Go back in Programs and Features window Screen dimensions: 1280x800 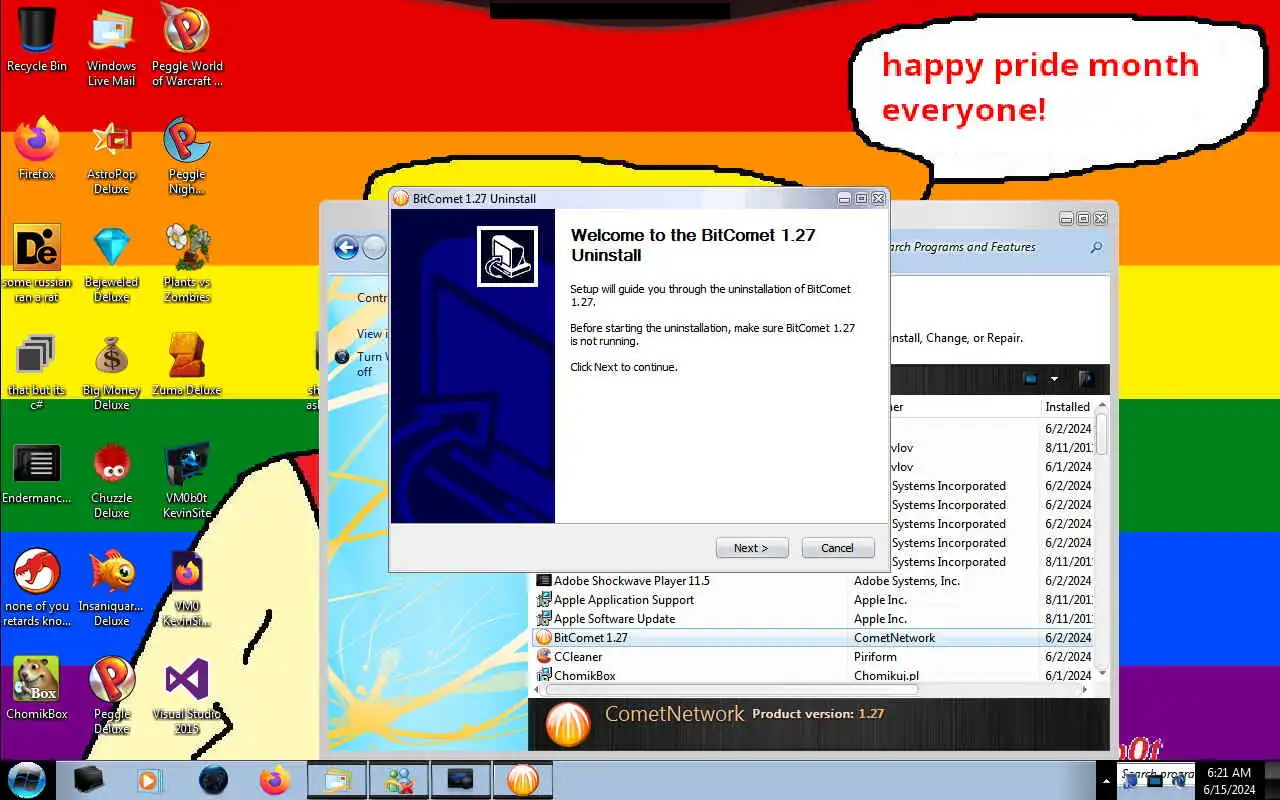click(x=346, y=247)
